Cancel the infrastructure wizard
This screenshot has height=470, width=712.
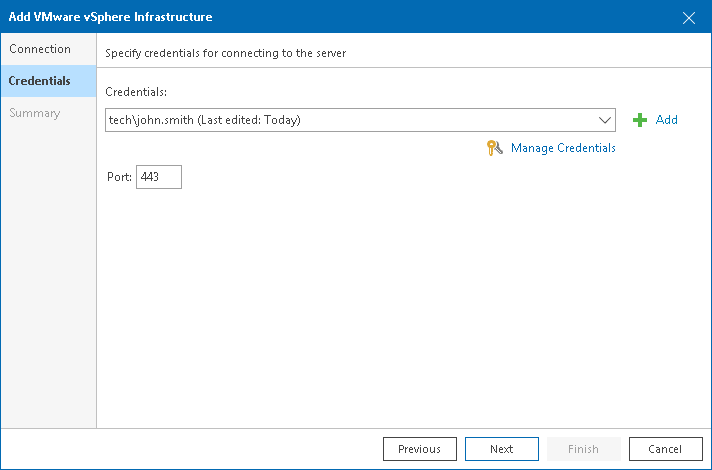click(x=666, y=449)
